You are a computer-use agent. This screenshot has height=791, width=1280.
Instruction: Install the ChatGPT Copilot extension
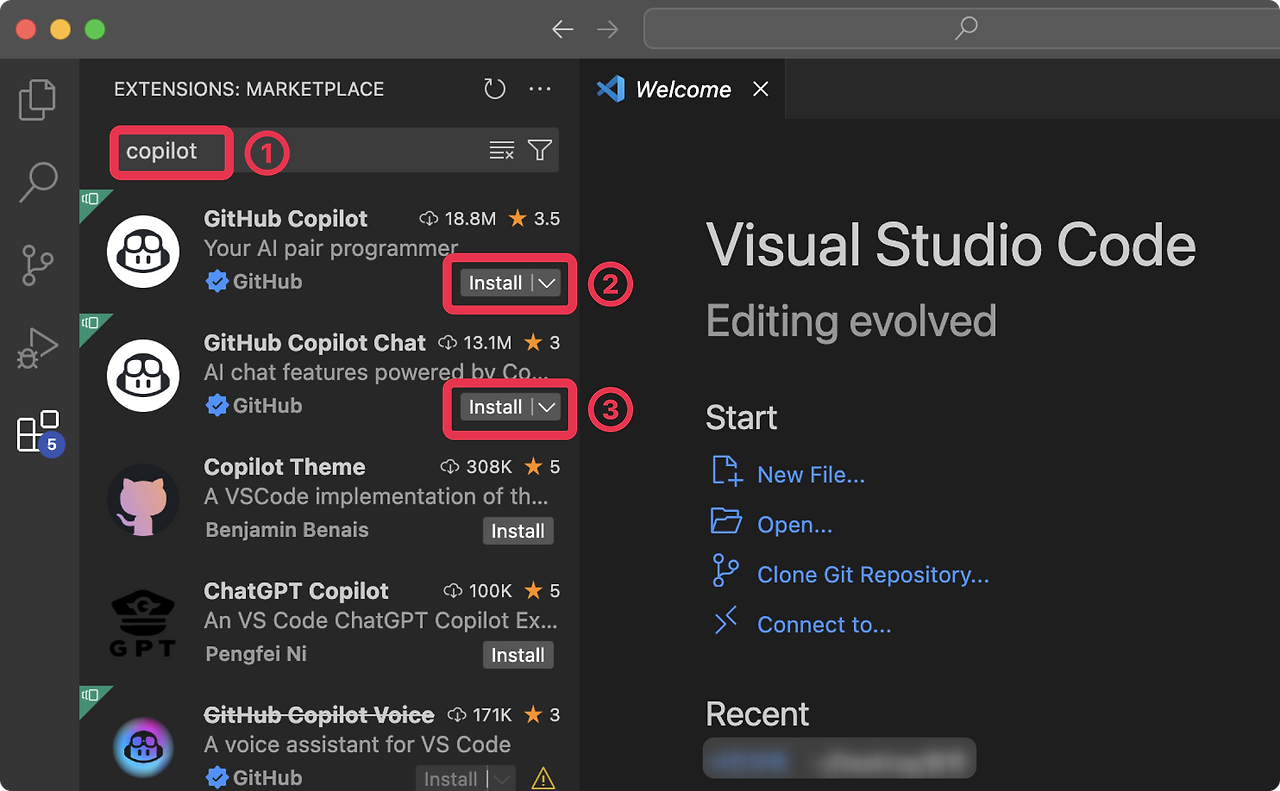518,655
